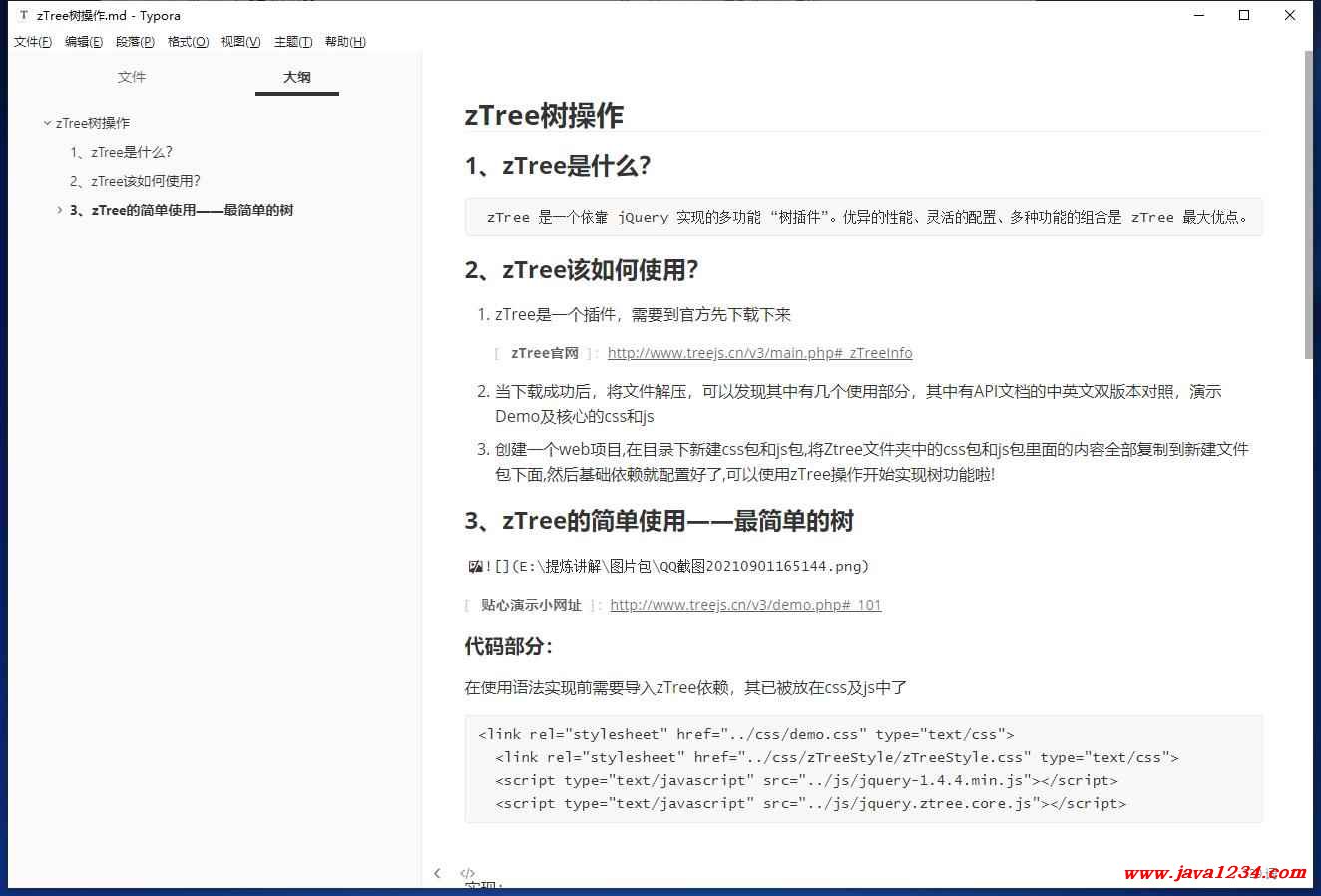Click the heading 2、zTree该如何使用?
This screenshot has width=1321, height=896.
tap(582, 270)
